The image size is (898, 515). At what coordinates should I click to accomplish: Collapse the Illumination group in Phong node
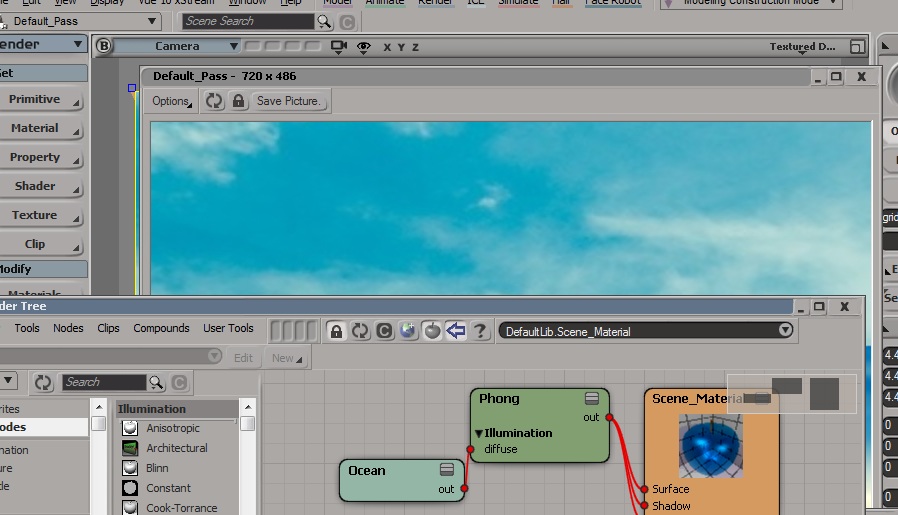pyautogui.click(x=479, y=434)
